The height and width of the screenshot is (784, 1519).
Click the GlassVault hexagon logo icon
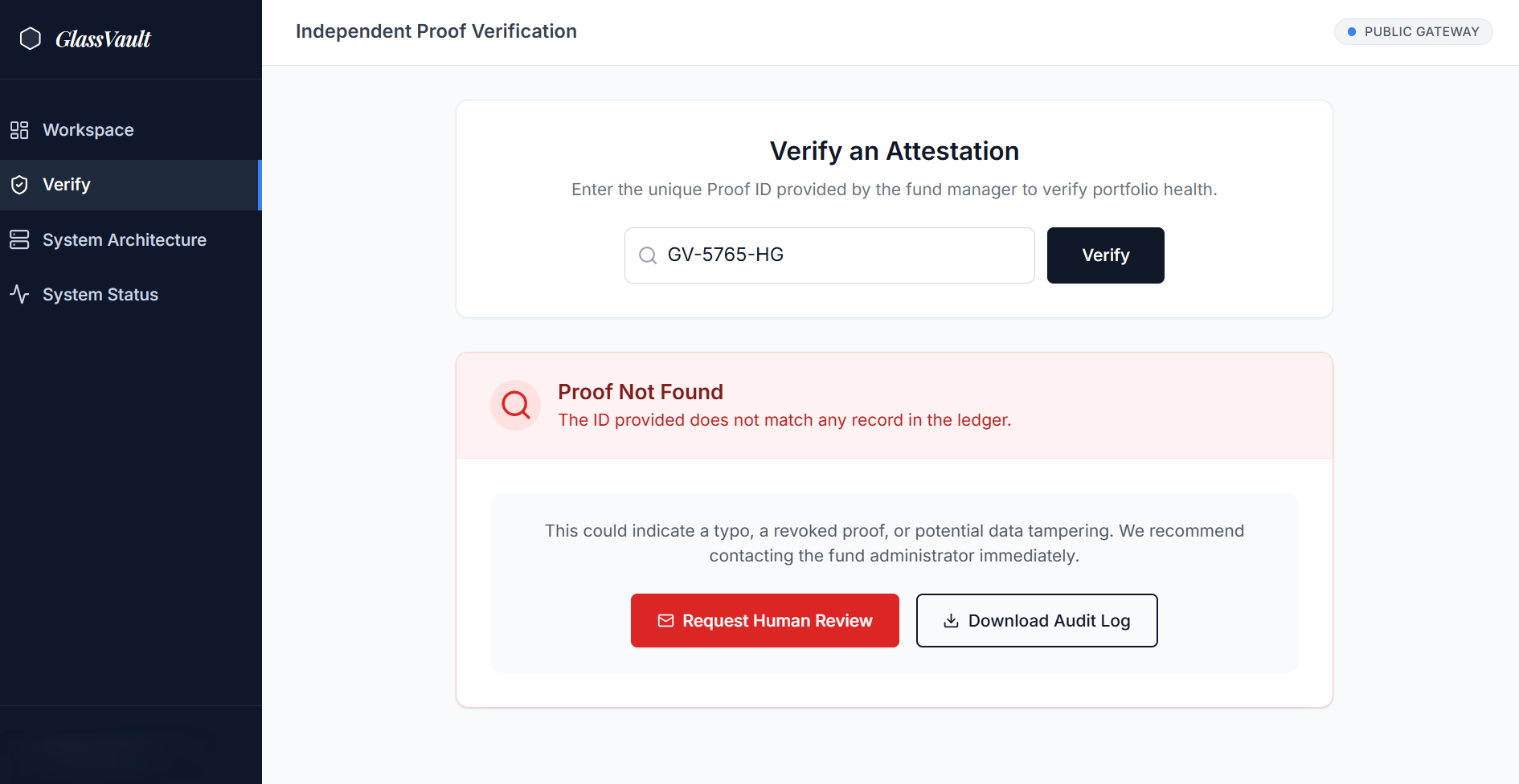point(31,39)
